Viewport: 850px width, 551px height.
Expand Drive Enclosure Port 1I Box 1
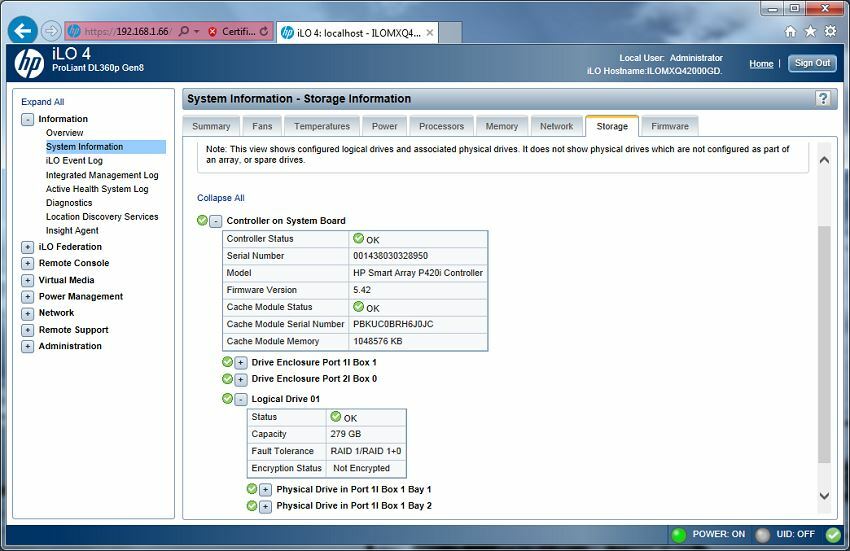[241, 363]
